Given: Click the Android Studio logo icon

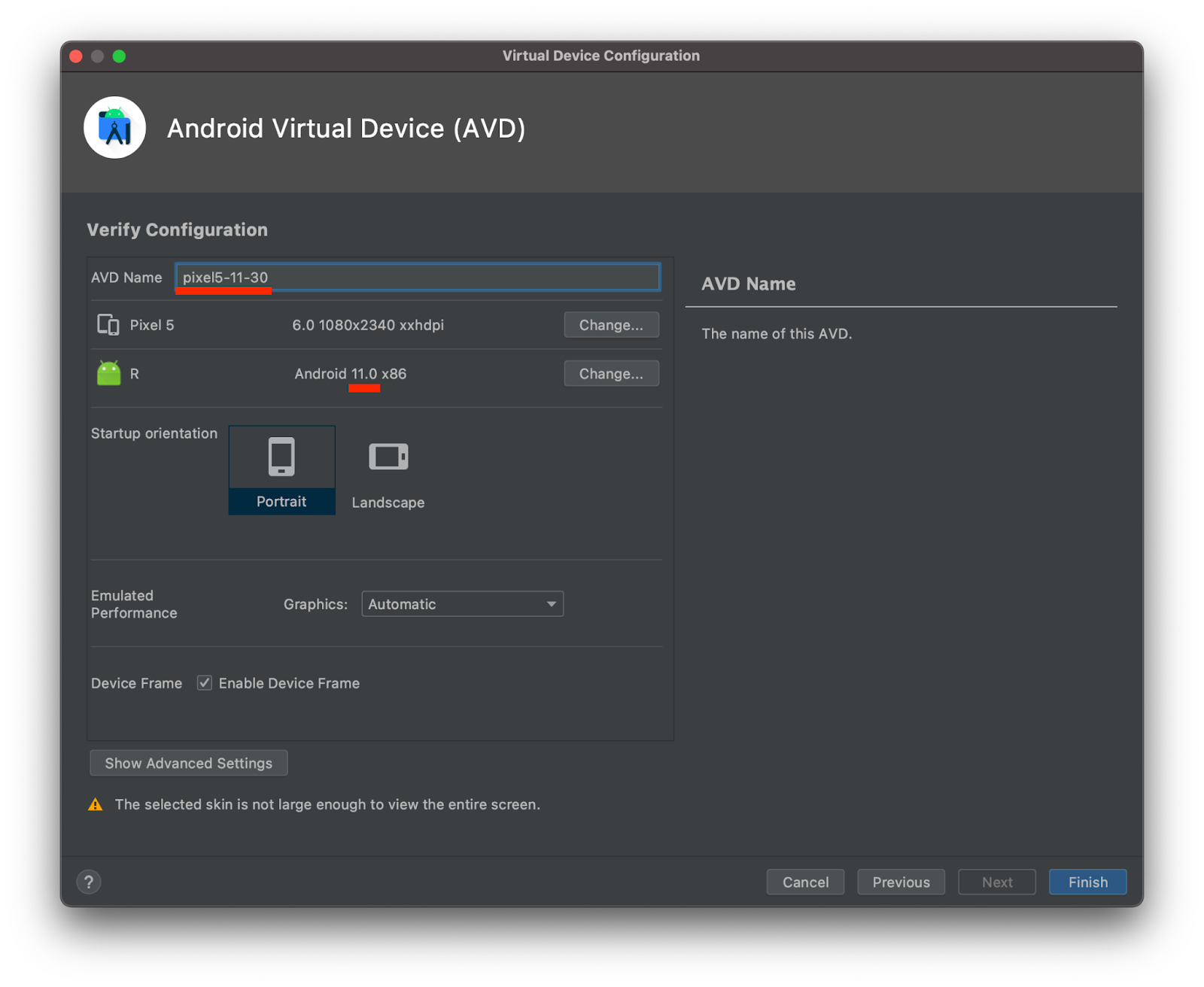Looking at the screenshot, I should [x=114, y=128].
